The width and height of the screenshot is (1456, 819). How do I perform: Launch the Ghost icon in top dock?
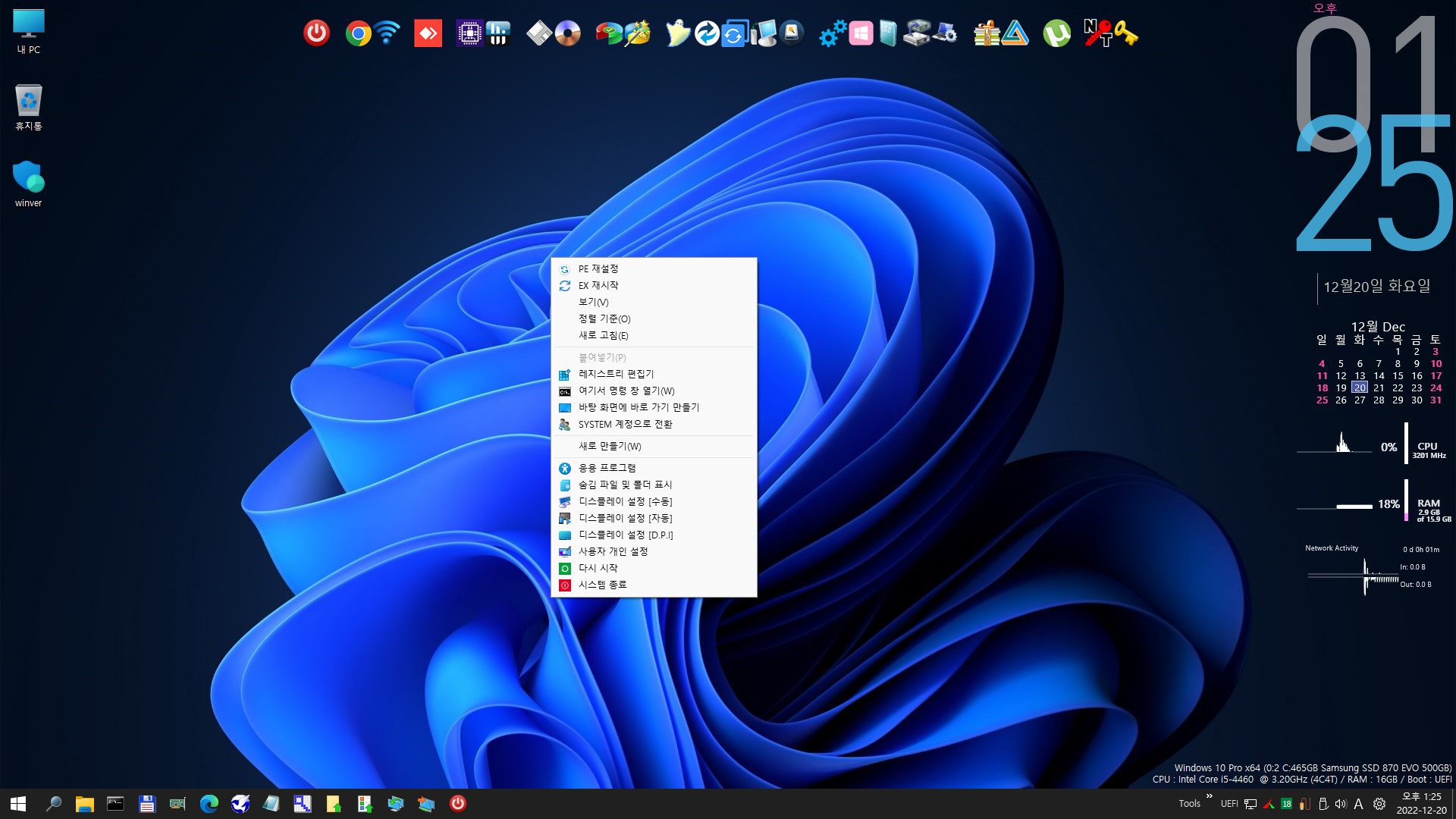pos(677,33)
